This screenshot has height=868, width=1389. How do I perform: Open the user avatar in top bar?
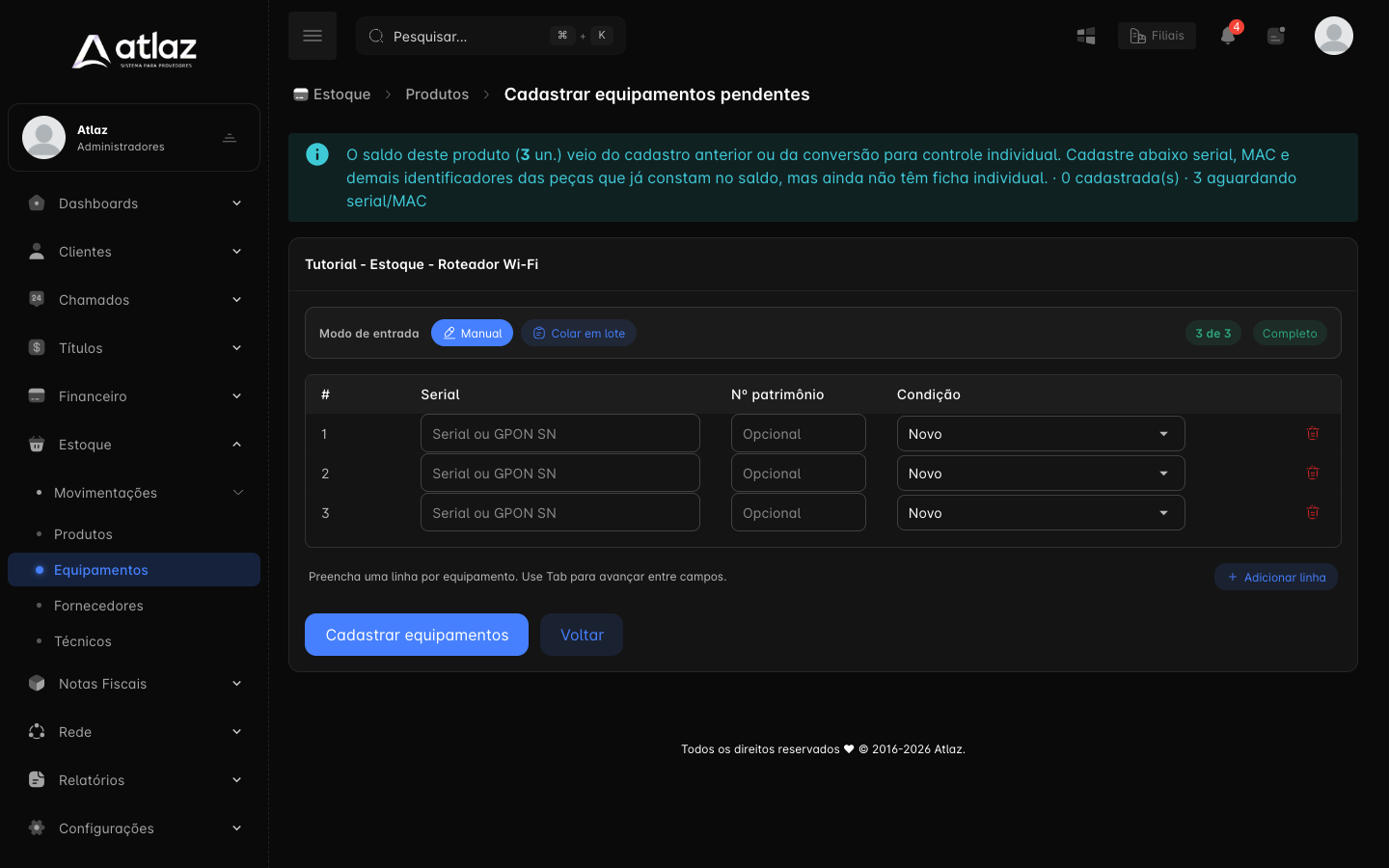[1334, 36]
